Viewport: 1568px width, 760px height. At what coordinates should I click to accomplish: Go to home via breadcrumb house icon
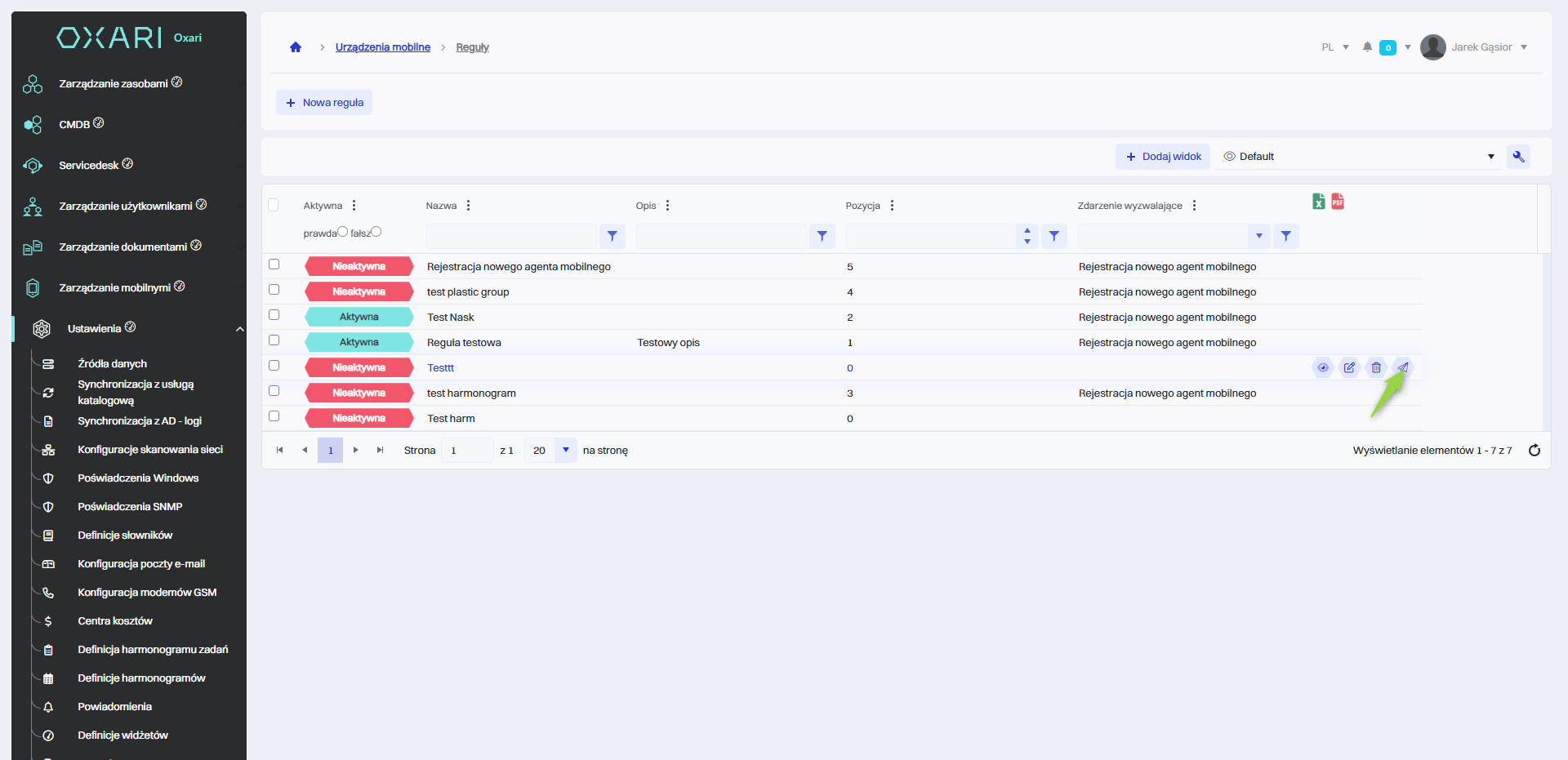(x=296, y=47)
